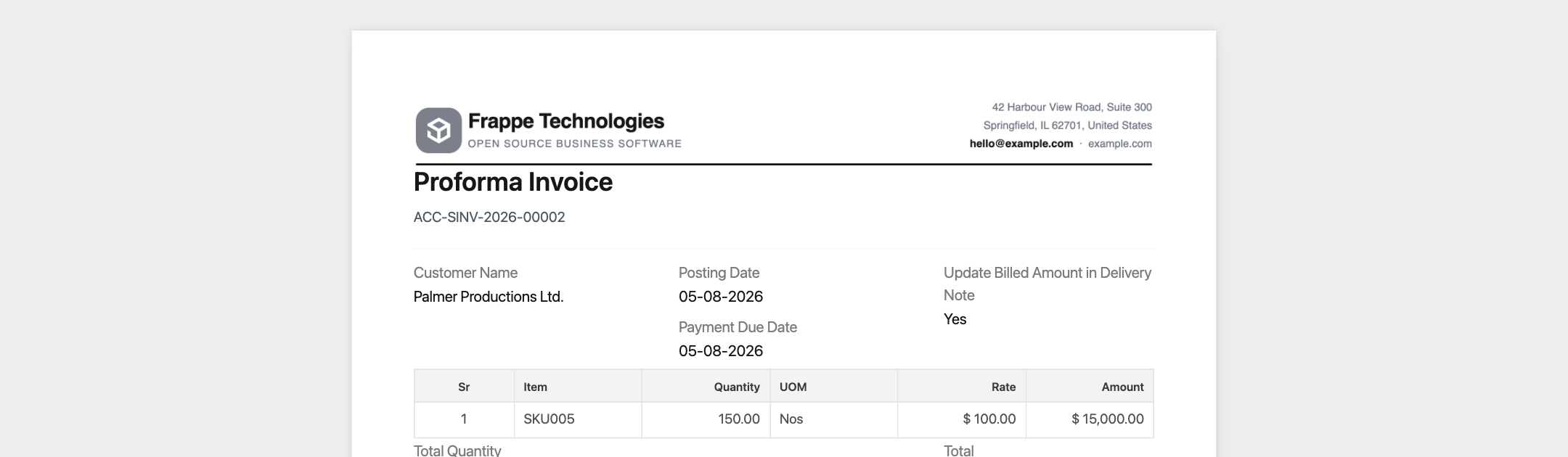The height and width of the screenshot is (457, 1568).
Task: Click the Payment Due Date label
Action: pos(738,327)
